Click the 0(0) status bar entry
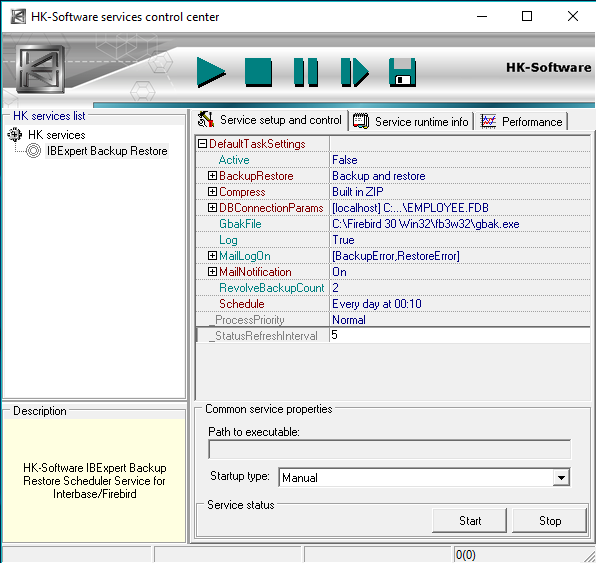This screenshot has width=596, height=563. point(465,555)
